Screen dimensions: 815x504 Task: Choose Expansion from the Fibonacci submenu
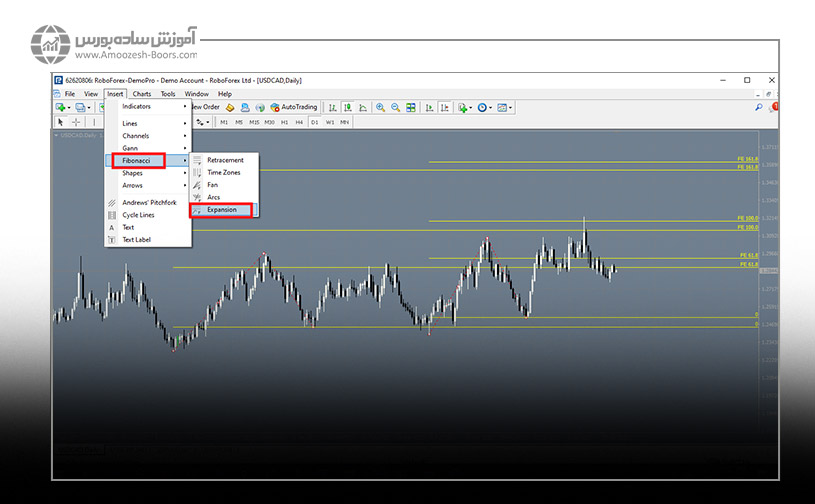pos(224,210)
